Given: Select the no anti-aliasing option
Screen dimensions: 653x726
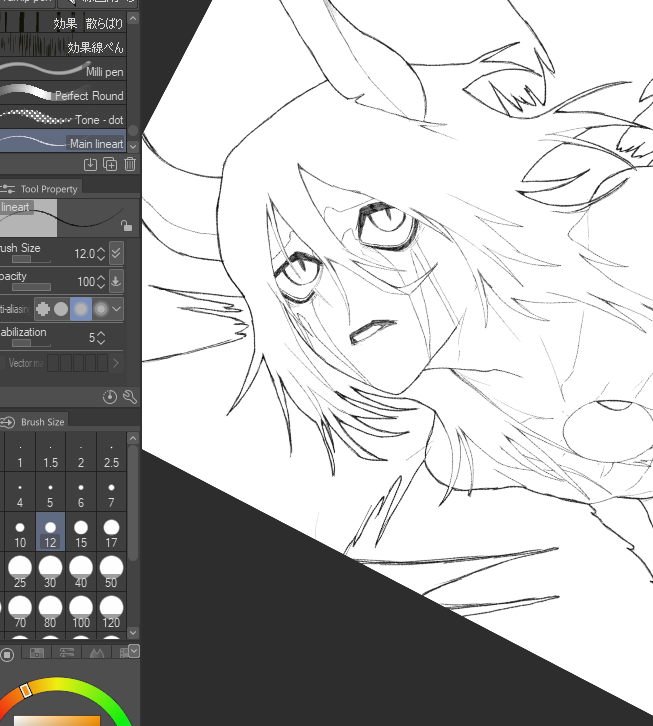Looking at the screenshot, I should 43,309.
